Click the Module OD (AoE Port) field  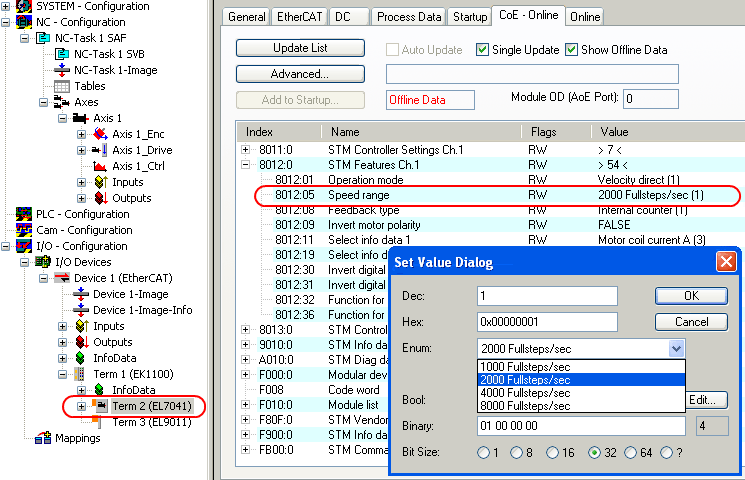[650, 99]
